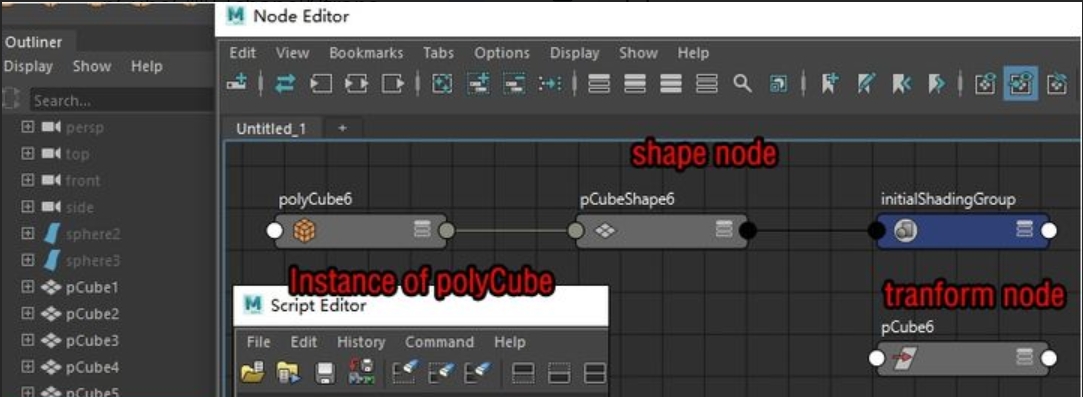This screenshot has width=1083, height=397.
Task: Toggle the highlighted grid snapping toolbar button
Action: pyautogui.click(x=1020, y=84)
